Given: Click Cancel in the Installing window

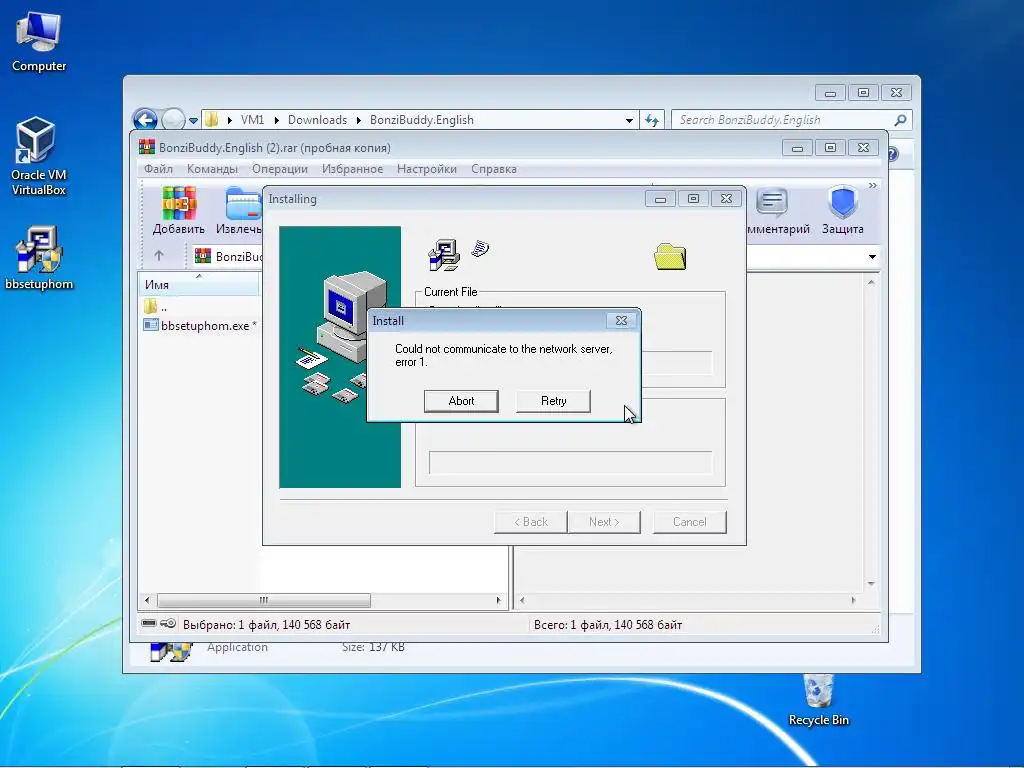Looking at the screenshot, I should pyautogui.click(x=690, y=522).
